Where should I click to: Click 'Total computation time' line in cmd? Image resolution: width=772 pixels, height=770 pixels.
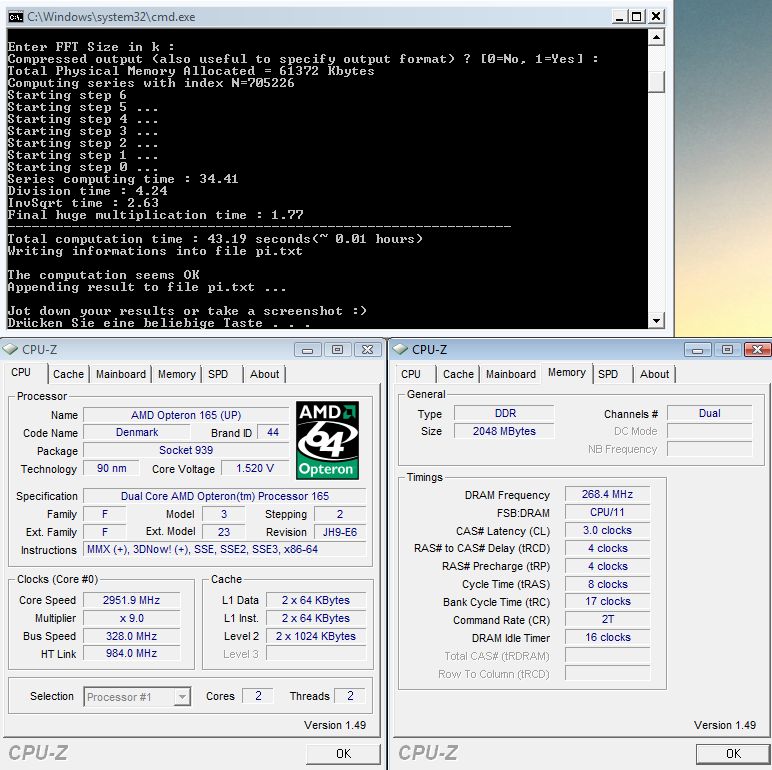point(215,239)
